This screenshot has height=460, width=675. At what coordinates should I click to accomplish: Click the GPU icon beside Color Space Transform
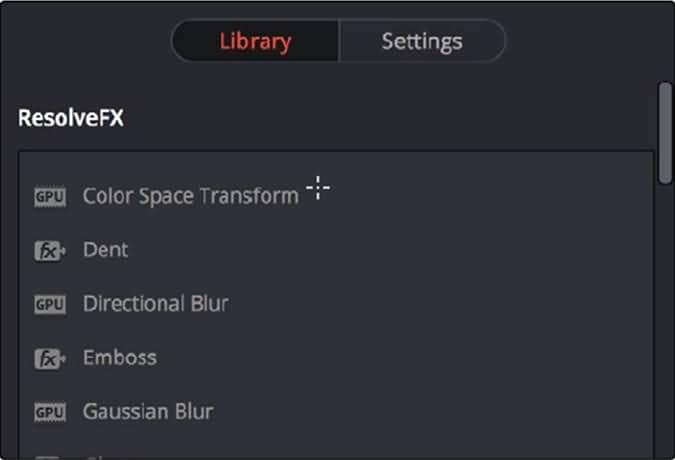coord(49,196)
